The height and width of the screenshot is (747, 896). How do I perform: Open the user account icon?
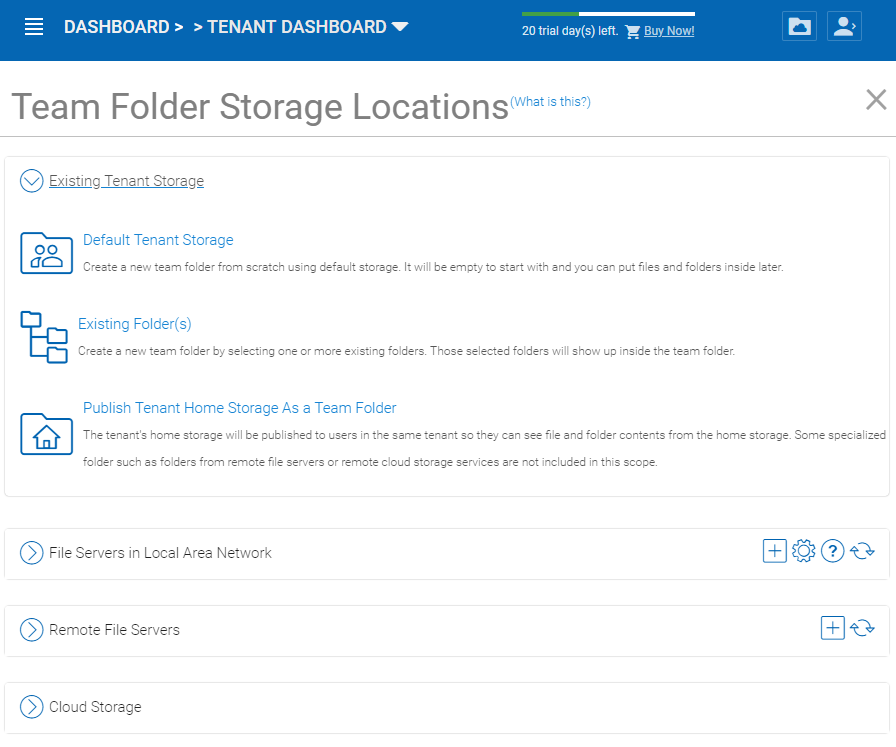(x=844, y=26)
